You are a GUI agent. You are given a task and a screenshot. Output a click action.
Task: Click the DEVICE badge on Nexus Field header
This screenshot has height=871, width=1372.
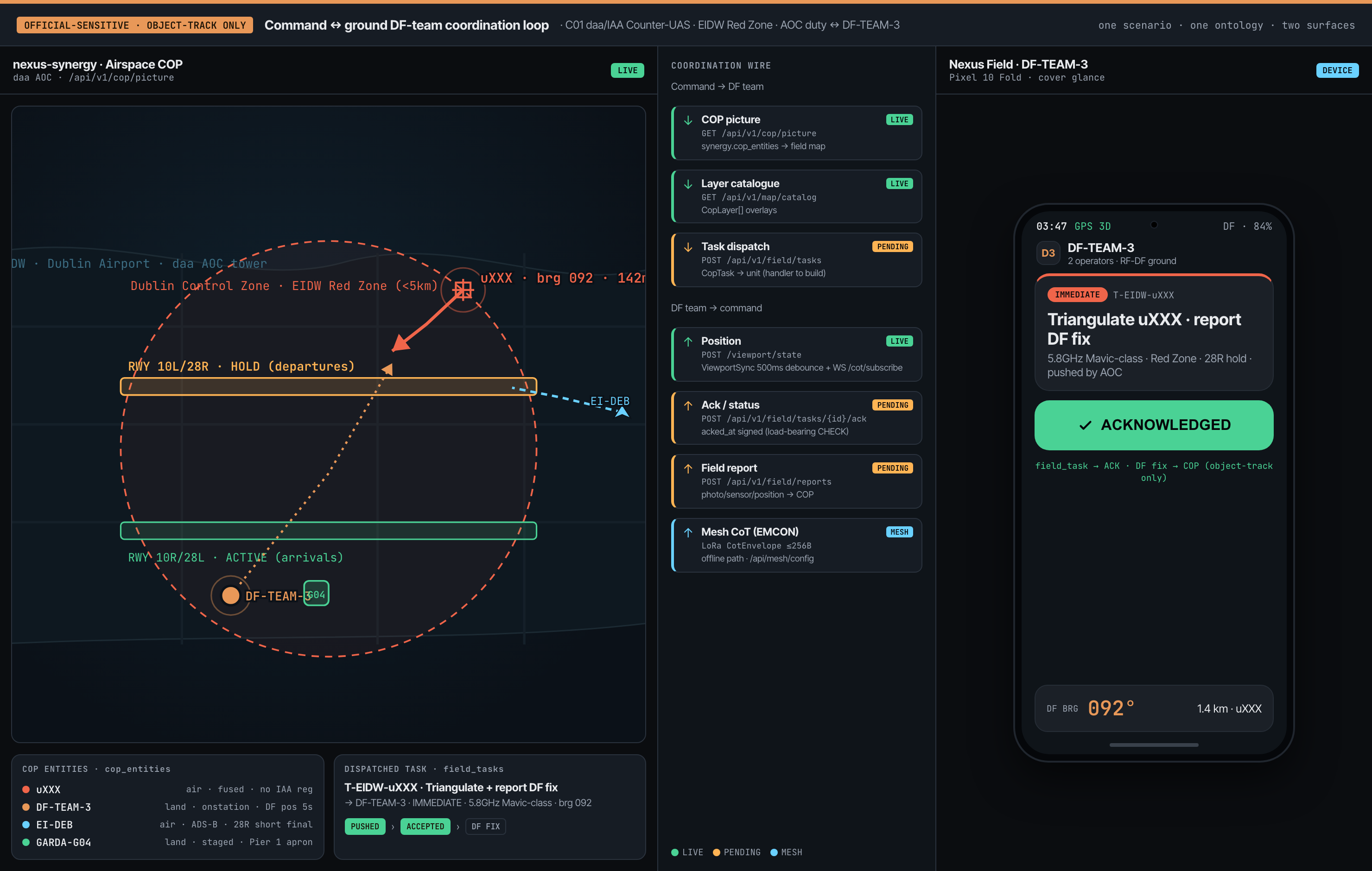1337,70
